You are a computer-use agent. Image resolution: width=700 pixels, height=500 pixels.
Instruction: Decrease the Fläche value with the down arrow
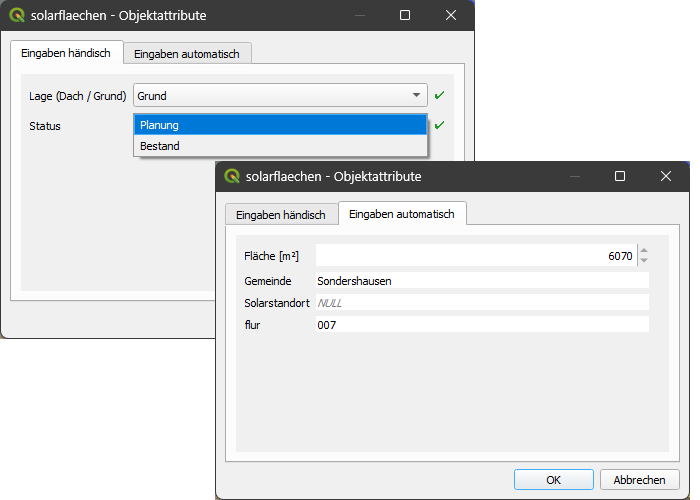pyautogui.click(x=644, y=261)
